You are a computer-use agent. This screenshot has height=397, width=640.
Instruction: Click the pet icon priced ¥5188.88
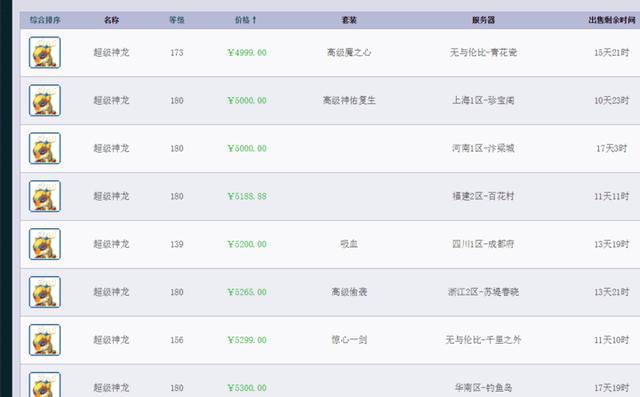point(45,196)
